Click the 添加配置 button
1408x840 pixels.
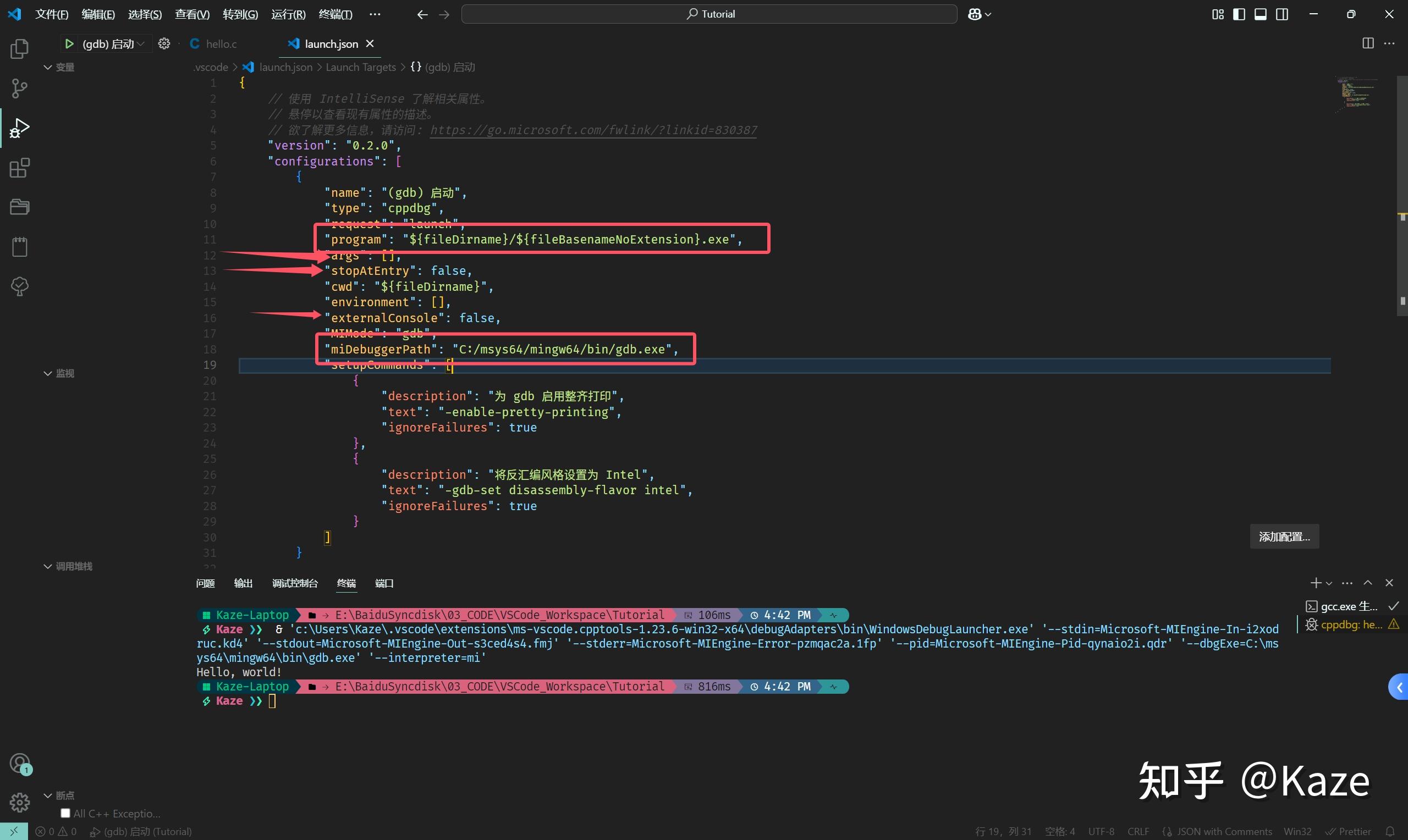pos(1284,536)
